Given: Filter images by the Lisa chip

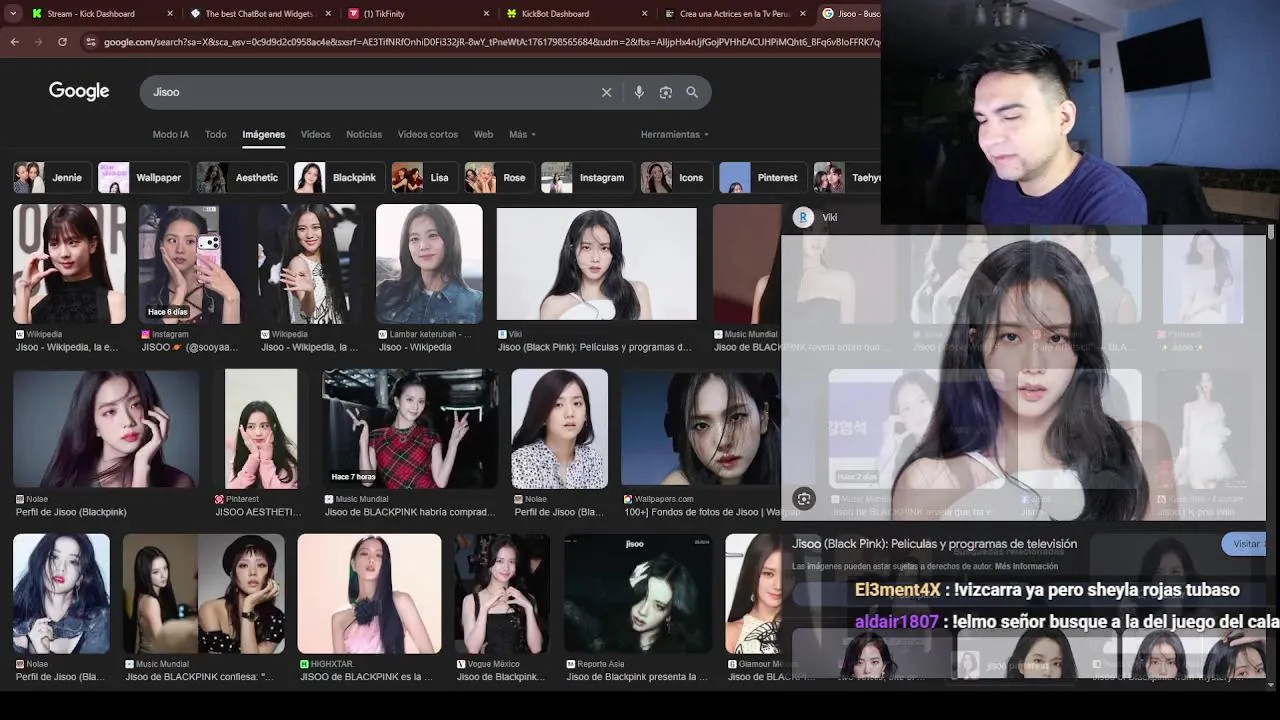Looking at the screenshot, I should point(424,177).
